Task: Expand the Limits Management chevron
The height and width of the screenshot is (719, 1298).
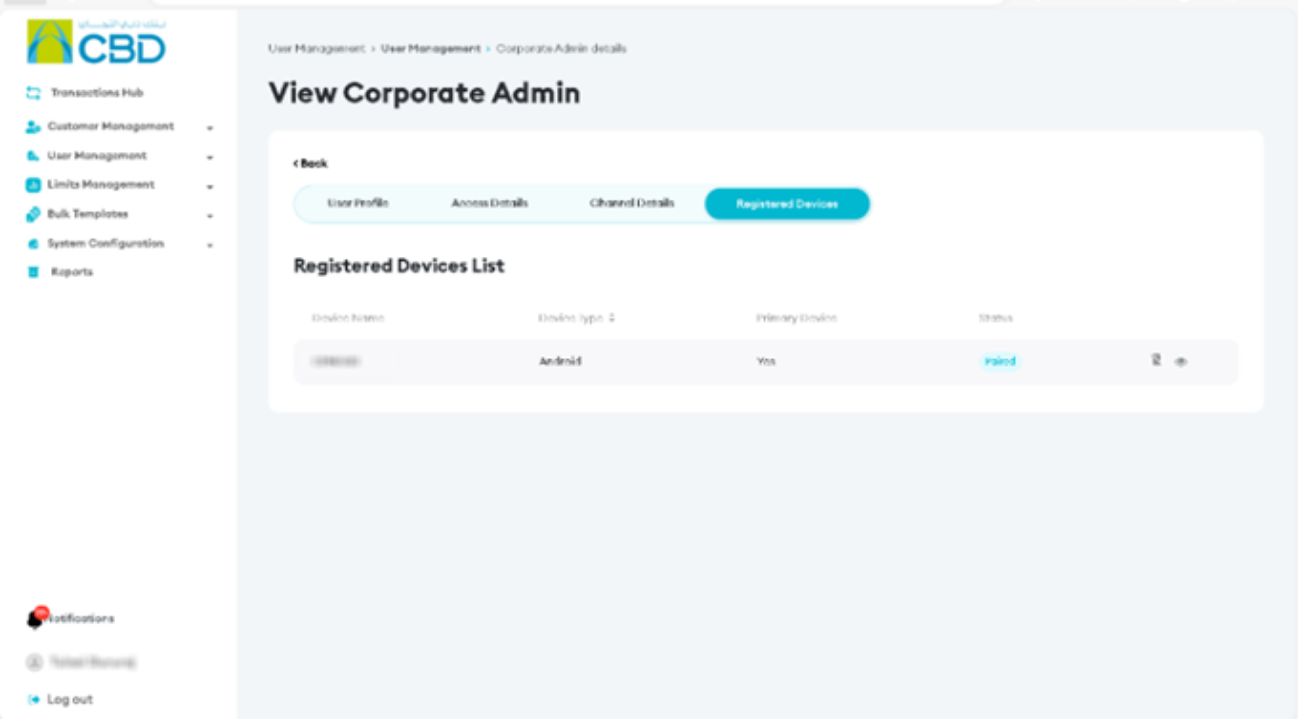Action: point(210,186)
